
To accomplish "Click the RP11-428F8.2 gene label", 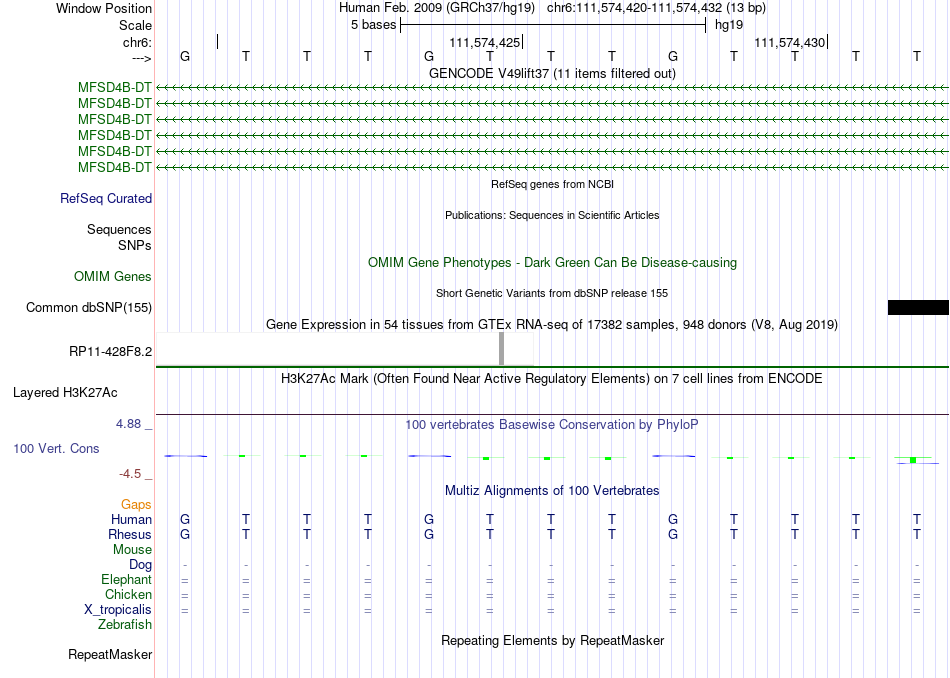I will coord(110,351).
